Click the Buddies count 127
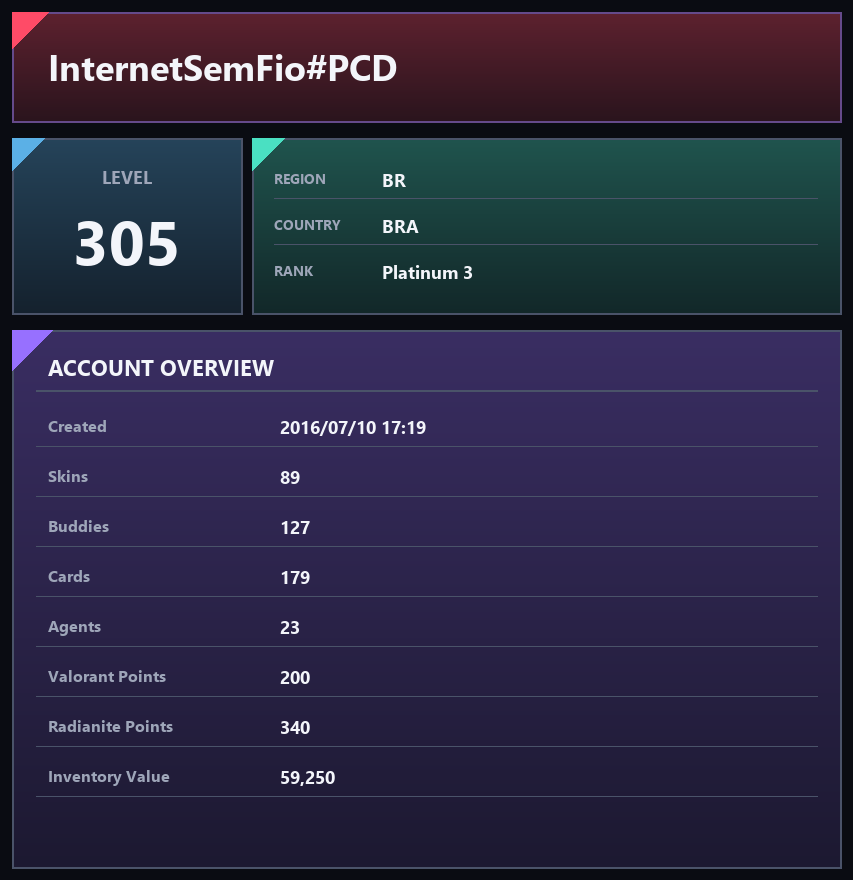 pos(295,528)
